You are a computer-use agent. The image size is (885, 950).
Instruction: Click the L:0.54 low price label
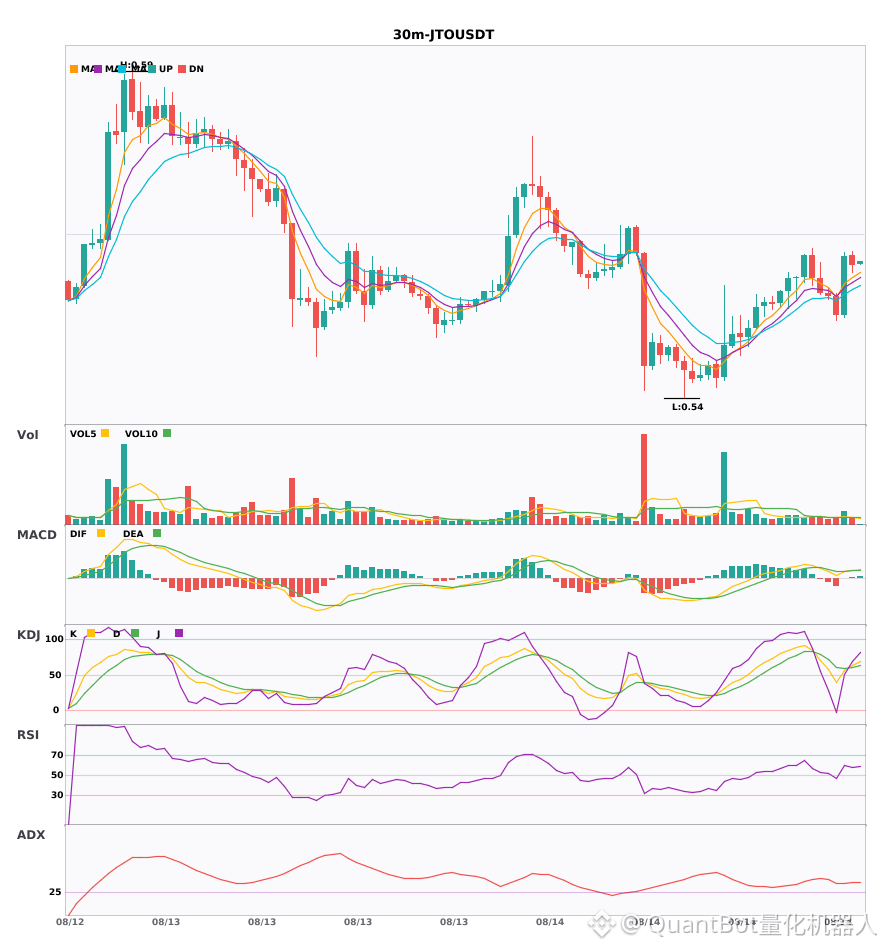(x=688, y=407)
